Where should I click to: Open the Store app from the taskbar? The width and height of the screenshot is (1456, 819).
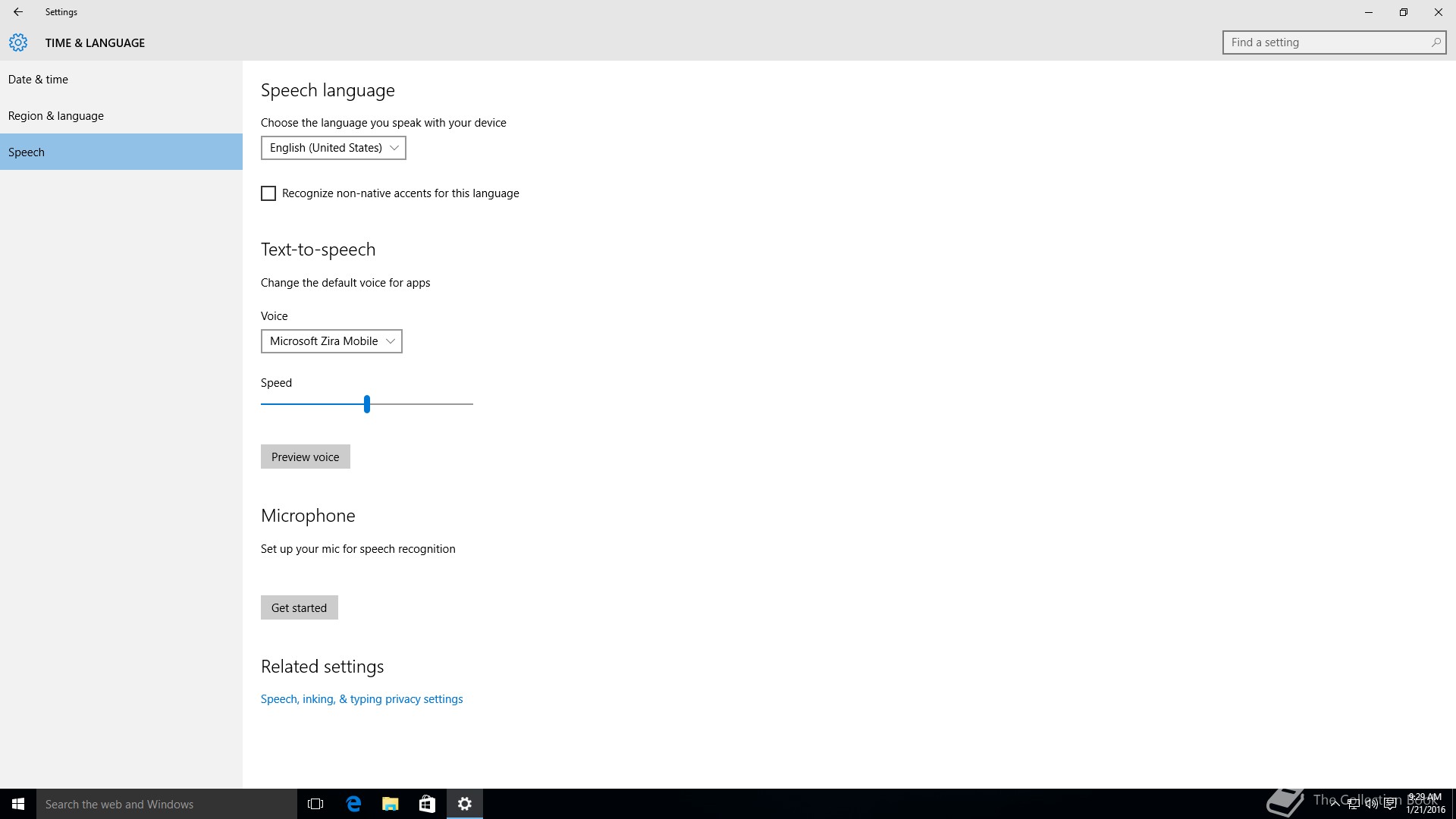[x=428, y=804]
